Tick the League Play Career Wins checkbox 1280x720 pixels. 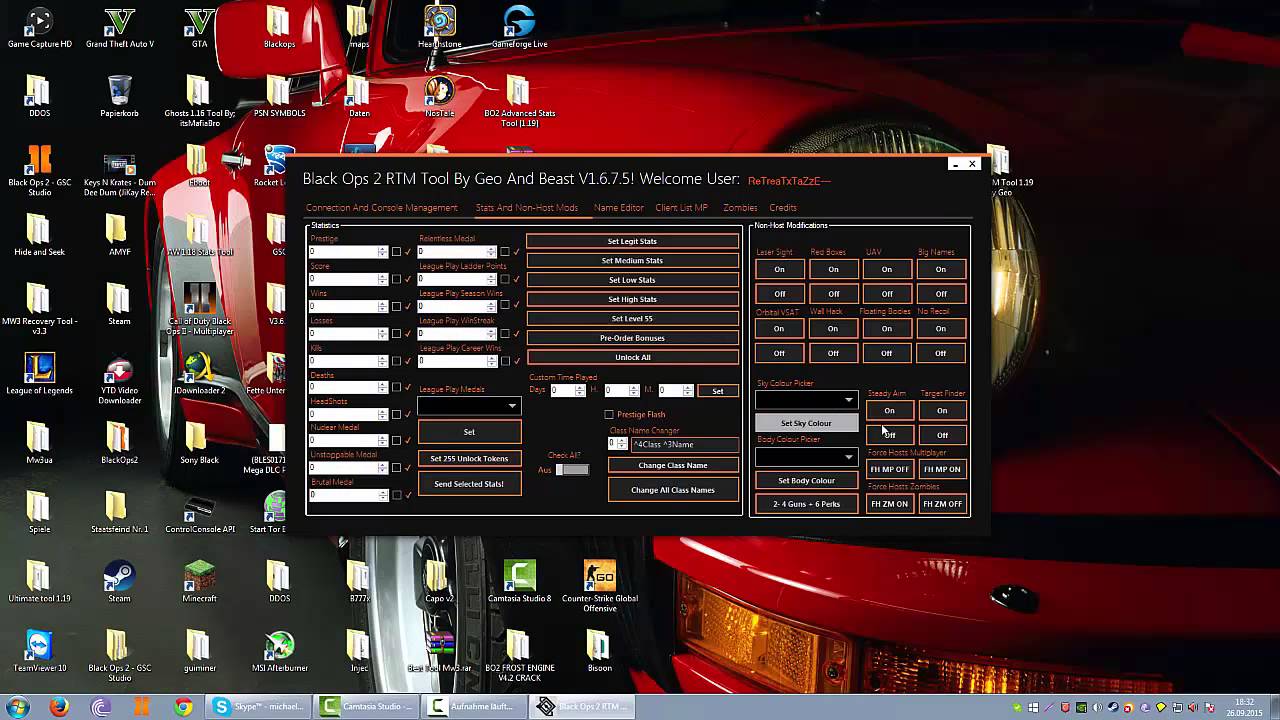click(x=505, y=360)
